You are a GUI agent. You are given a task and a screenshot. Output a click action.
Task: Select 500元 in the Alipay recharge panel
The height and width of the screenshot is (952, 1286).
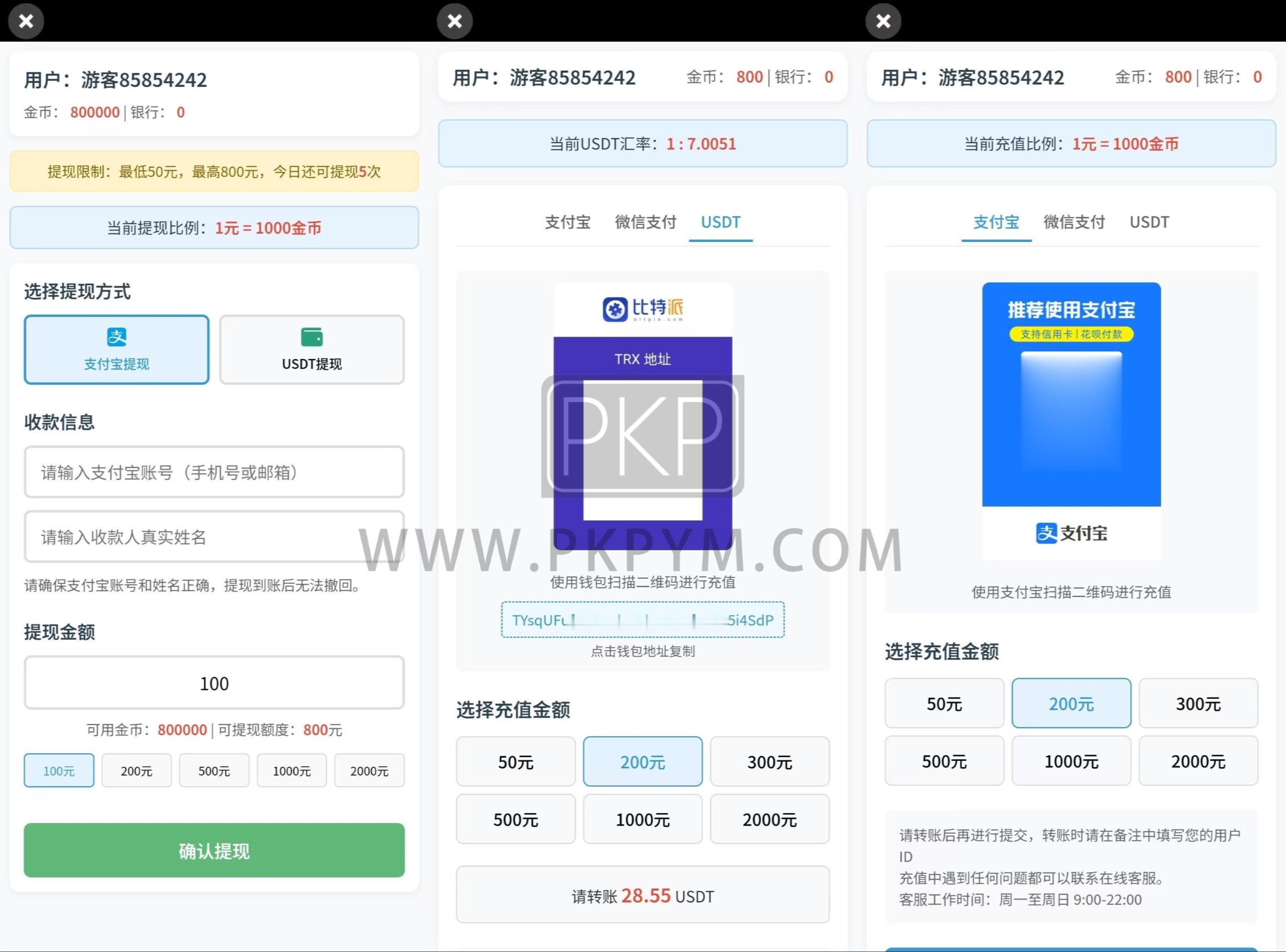(x=944, y=761)
